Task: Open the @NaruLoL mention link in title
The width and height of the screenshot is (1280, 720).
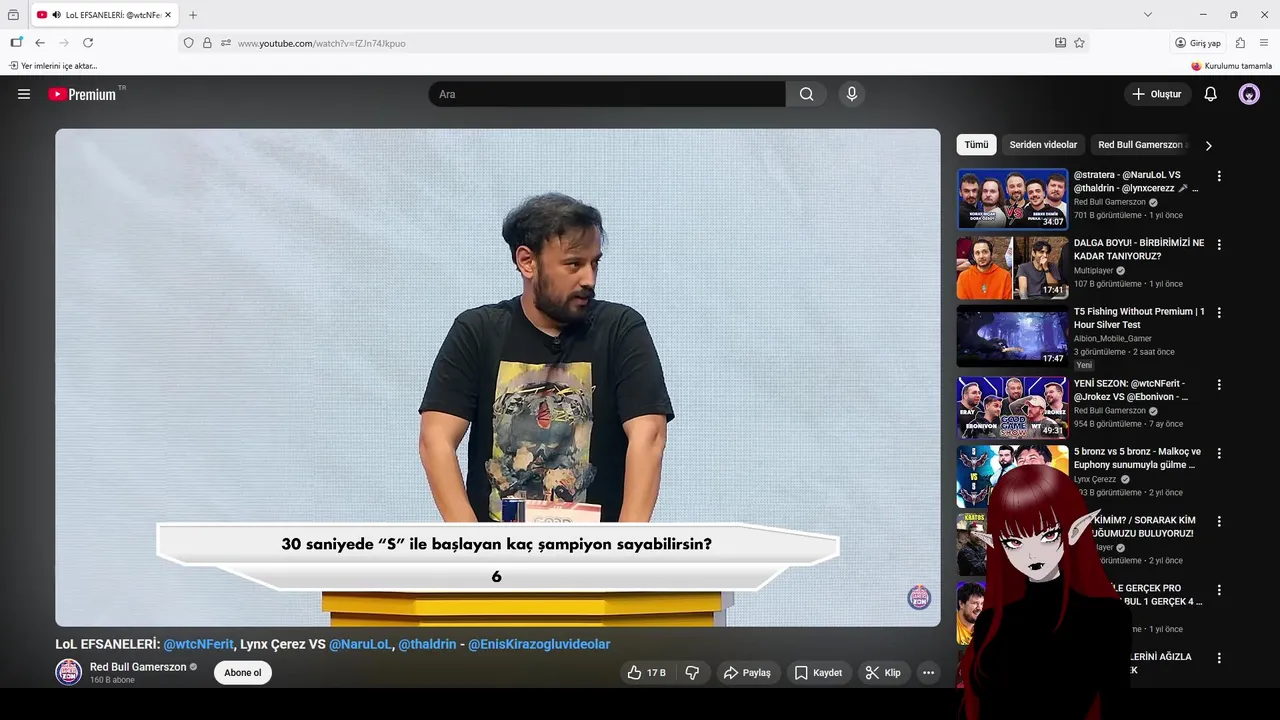Action: point(360,644)
